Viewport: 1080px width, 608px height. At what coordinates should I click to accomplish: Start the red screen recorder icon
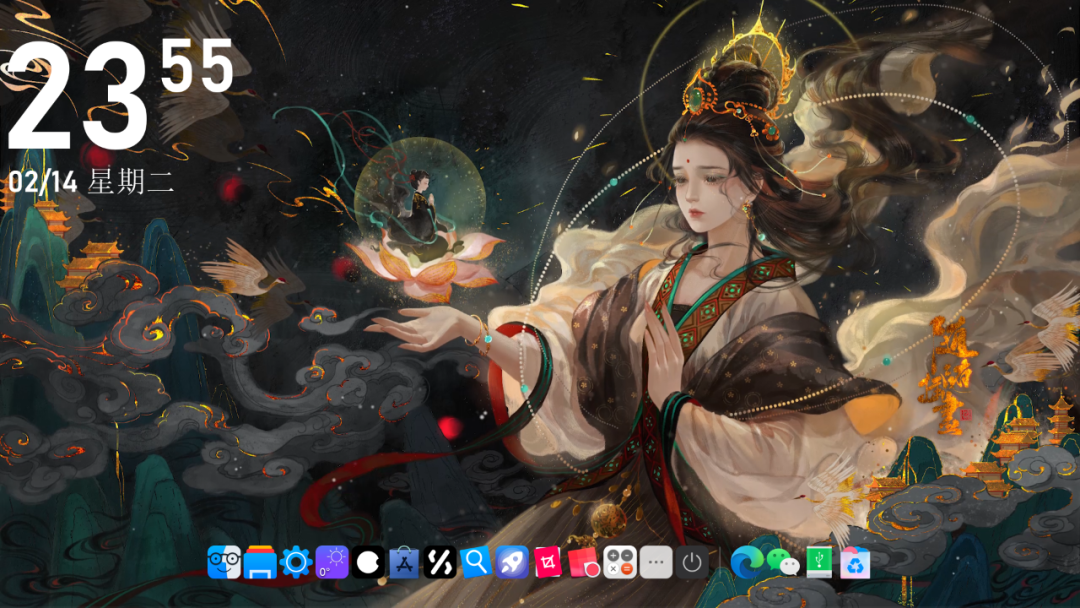tap(584, 562)
